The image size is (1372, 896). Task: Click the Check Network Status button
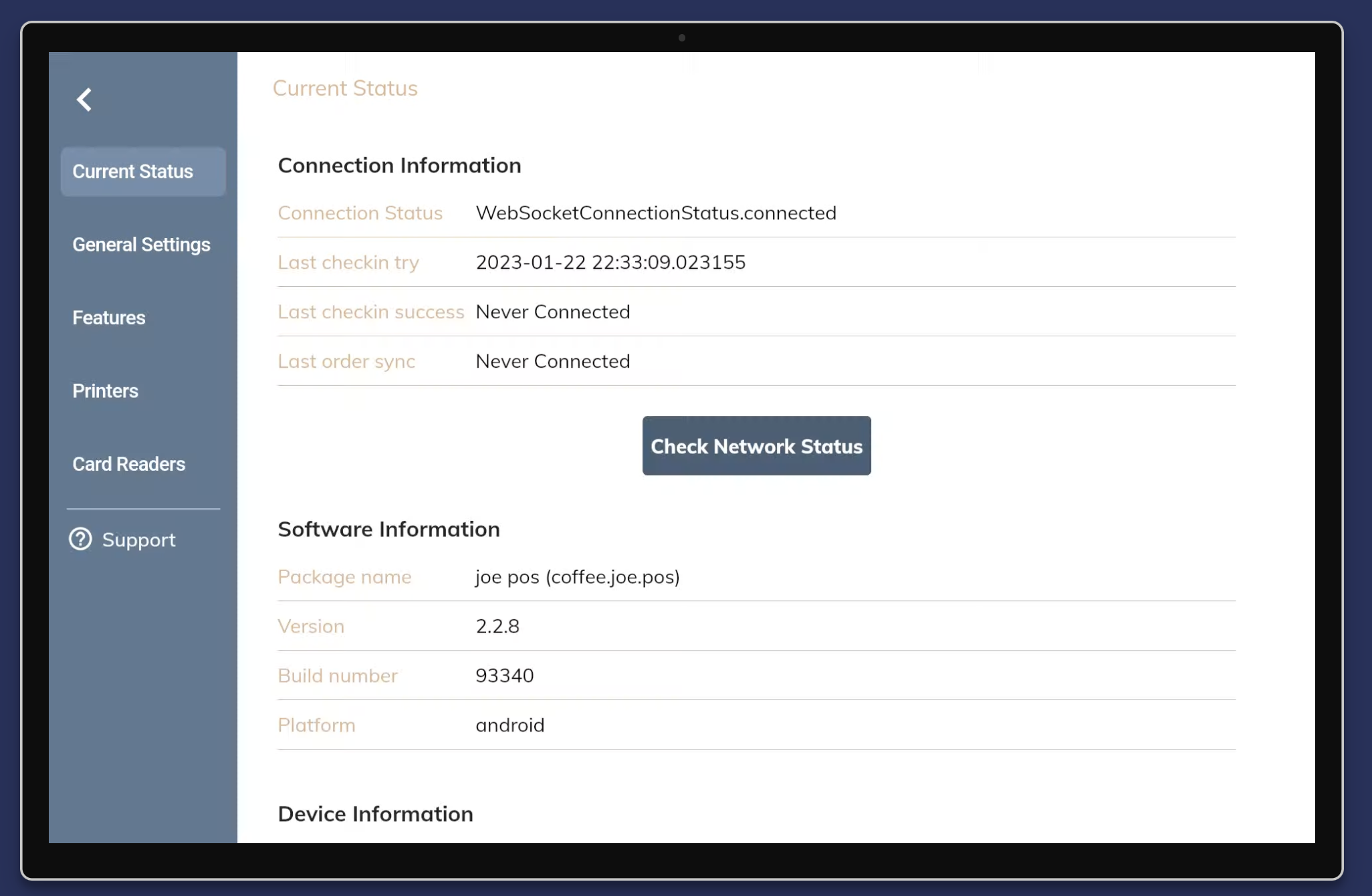[x=756, y=446]
